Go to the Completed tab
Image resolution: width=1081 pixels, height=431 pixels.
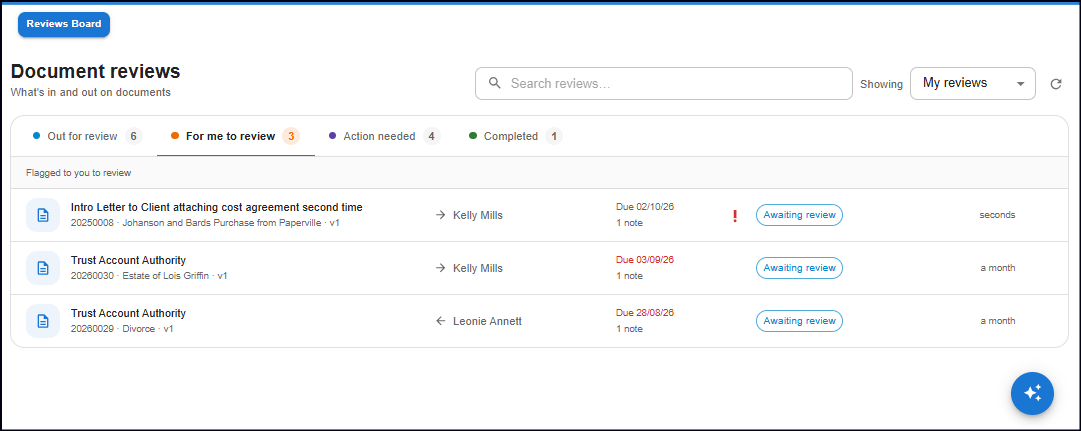click(515, 137)
